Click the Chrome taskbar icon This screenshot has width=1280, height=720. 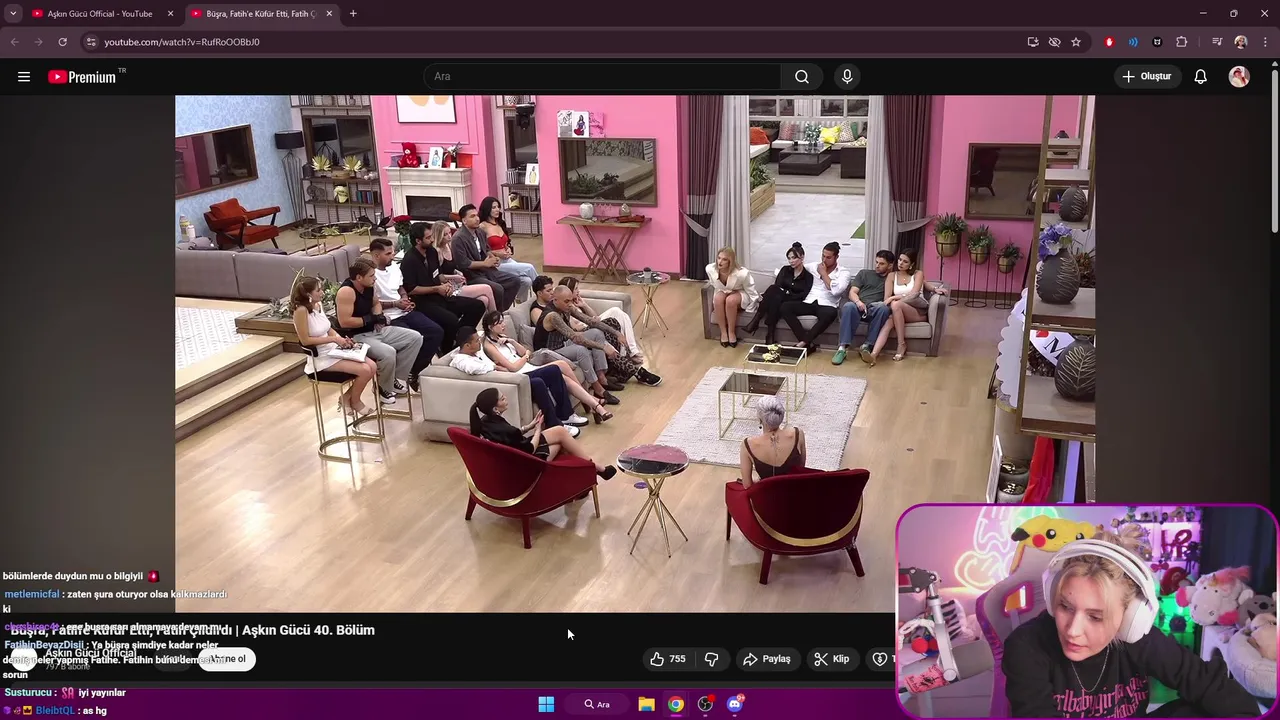click(676, 704)
